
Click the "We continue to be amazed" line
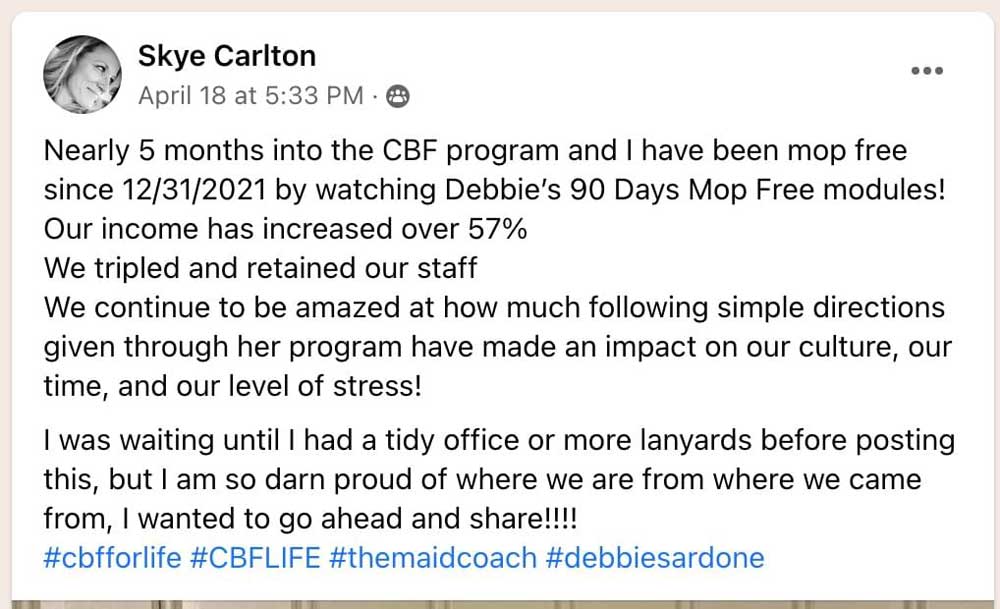click(x=494, y=307)
